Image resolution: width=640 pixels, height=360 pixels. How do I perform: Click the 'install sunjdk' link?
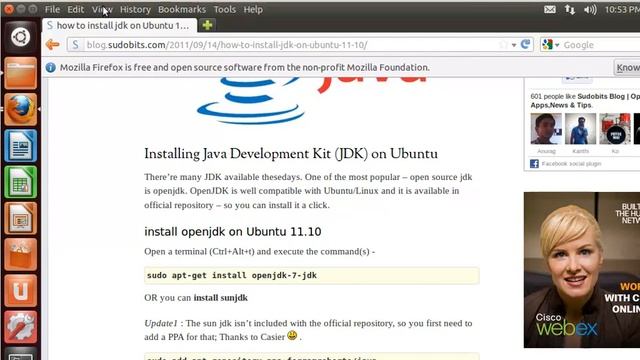pos(220,298)
